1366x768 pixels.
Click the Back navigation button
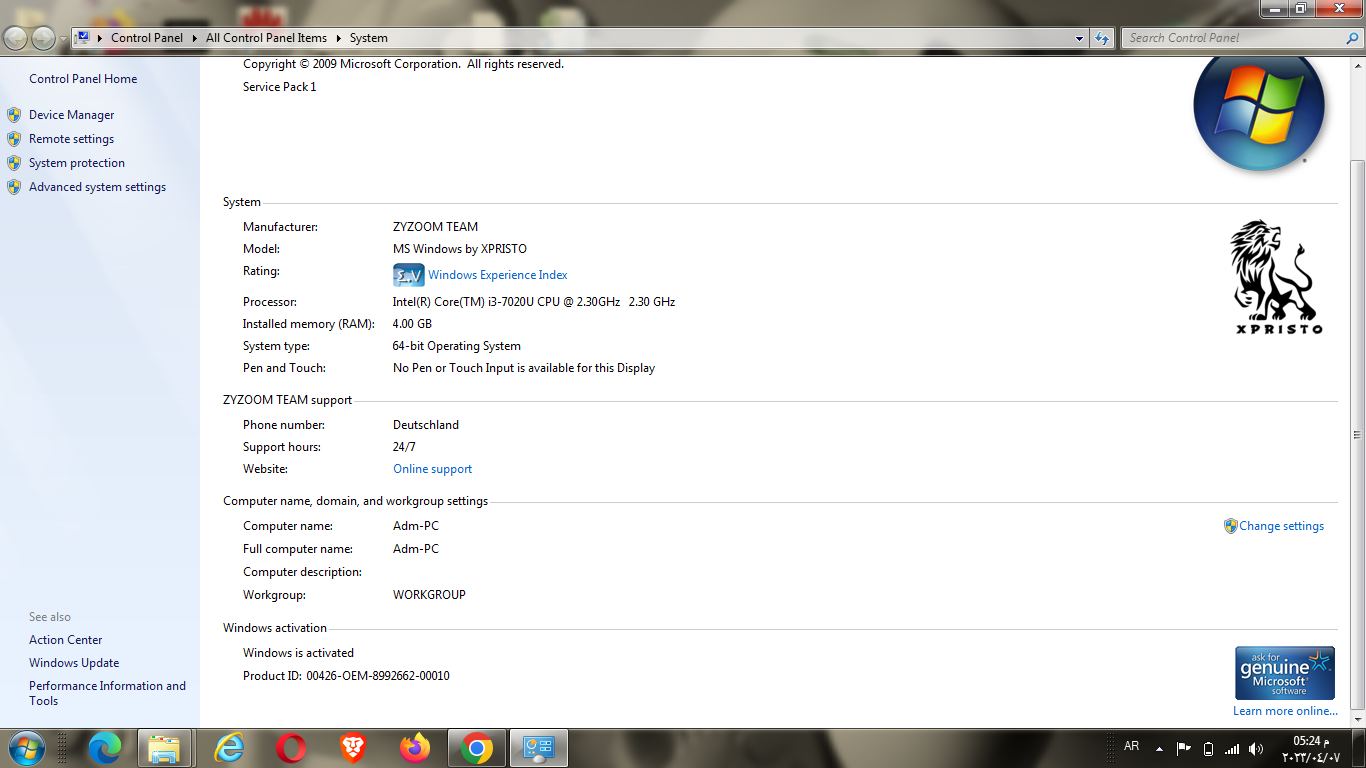coord(16,38)
